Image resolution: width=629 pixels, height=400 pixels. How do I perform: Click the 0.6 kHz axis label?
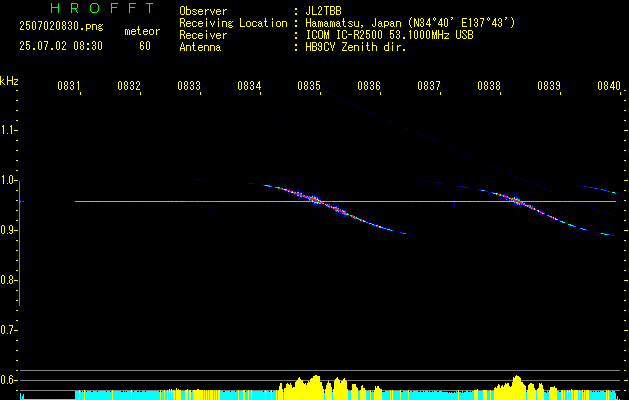[x=8, y=380]
